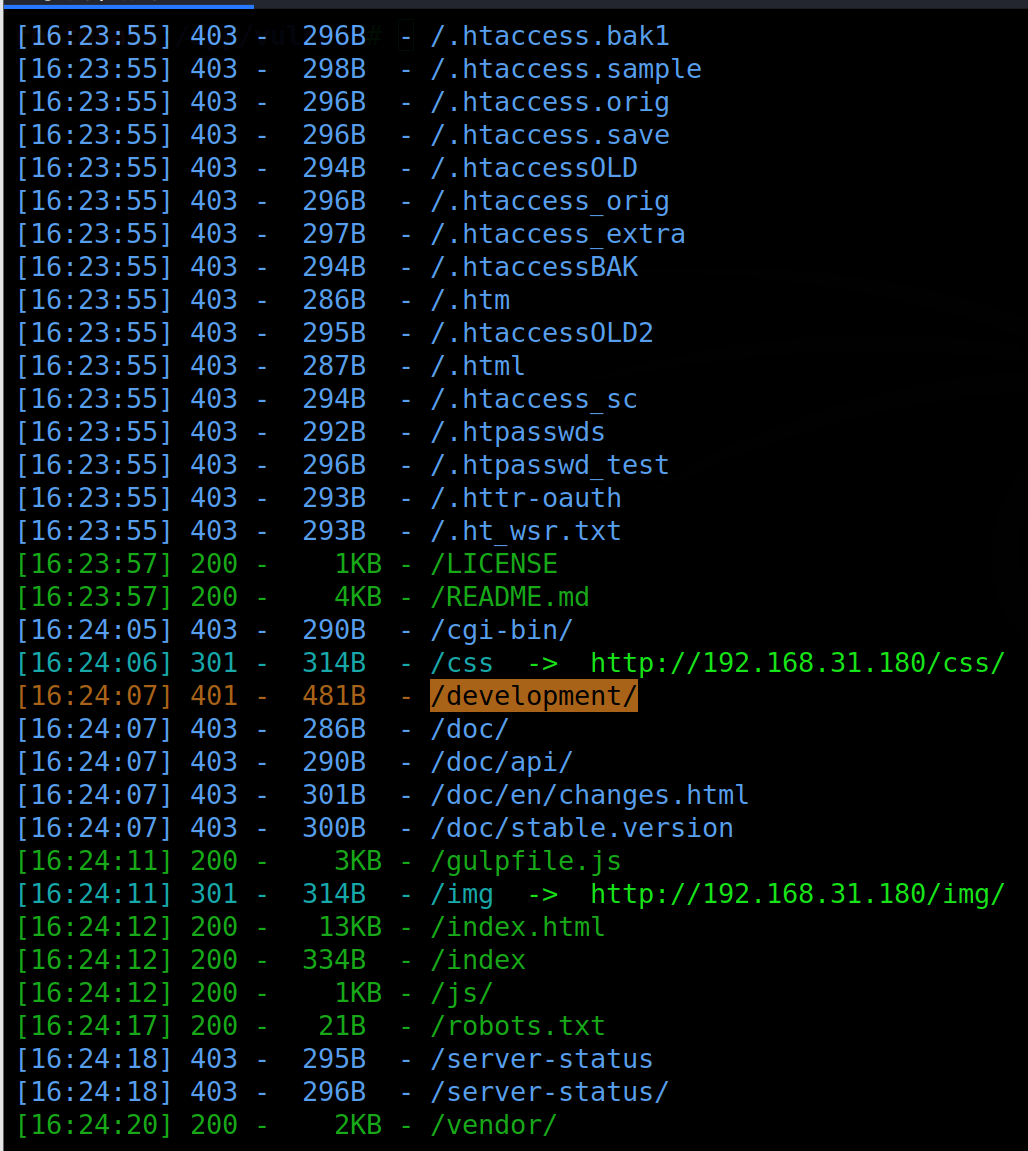Click the /.htaccess.orig entry
The image size is (1028, 1151).
(x=550, y=102)
